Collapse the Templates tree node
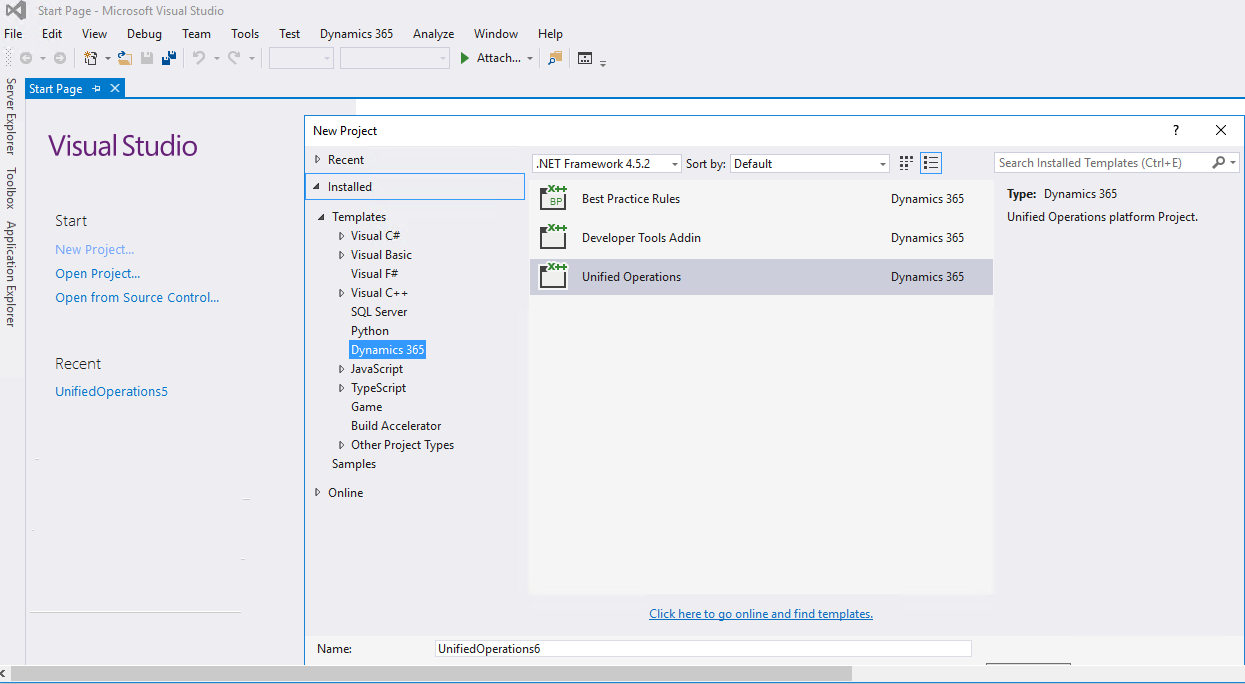 [x=322, y=217]
